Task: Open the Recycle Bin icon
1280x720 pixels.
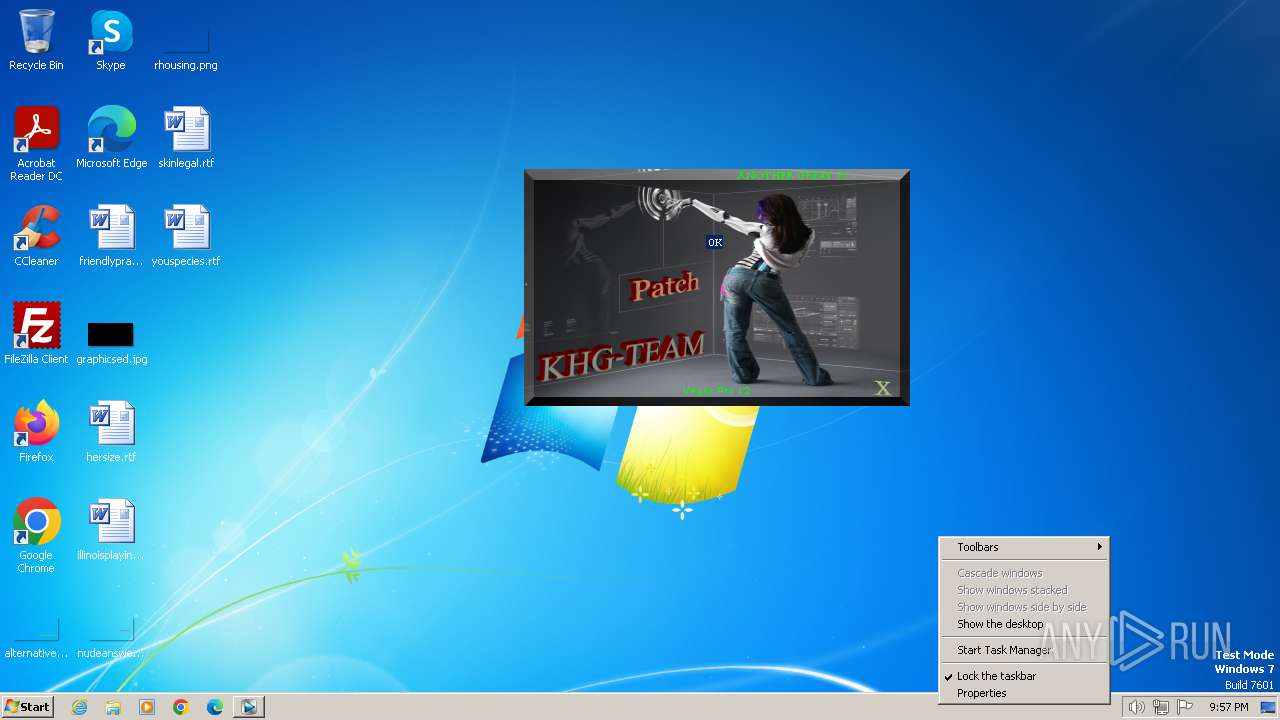Action: 36,40
